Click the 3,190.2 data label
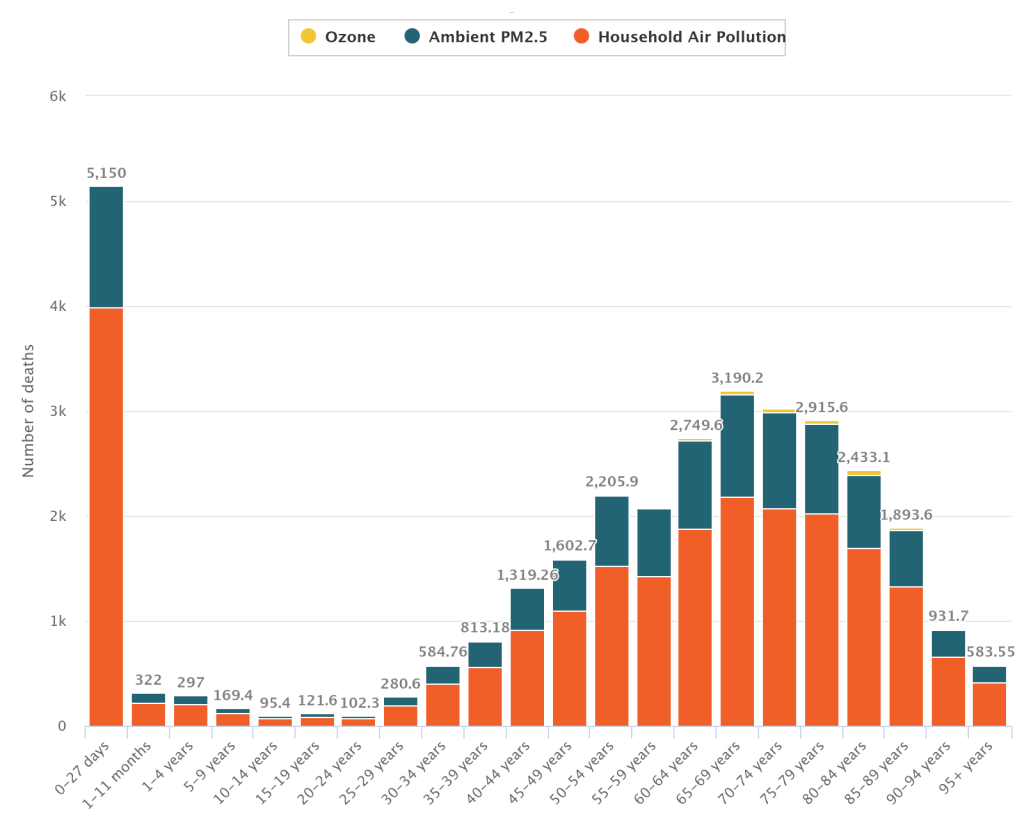The width and height of the screenshot is (1024, 832). coord(737,378)
